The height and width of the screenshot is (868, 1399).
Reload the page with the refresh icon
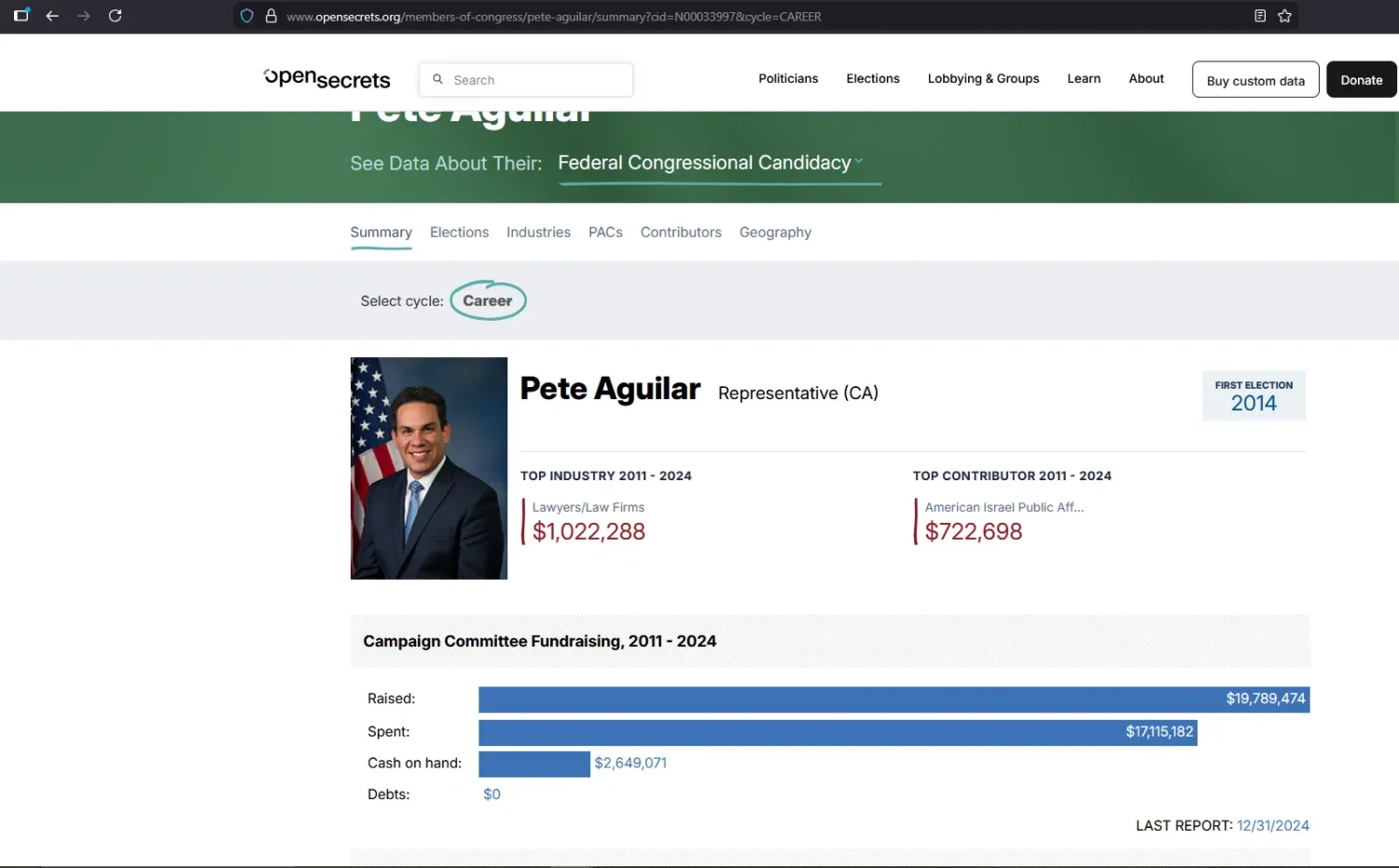(x=116, y=16)
